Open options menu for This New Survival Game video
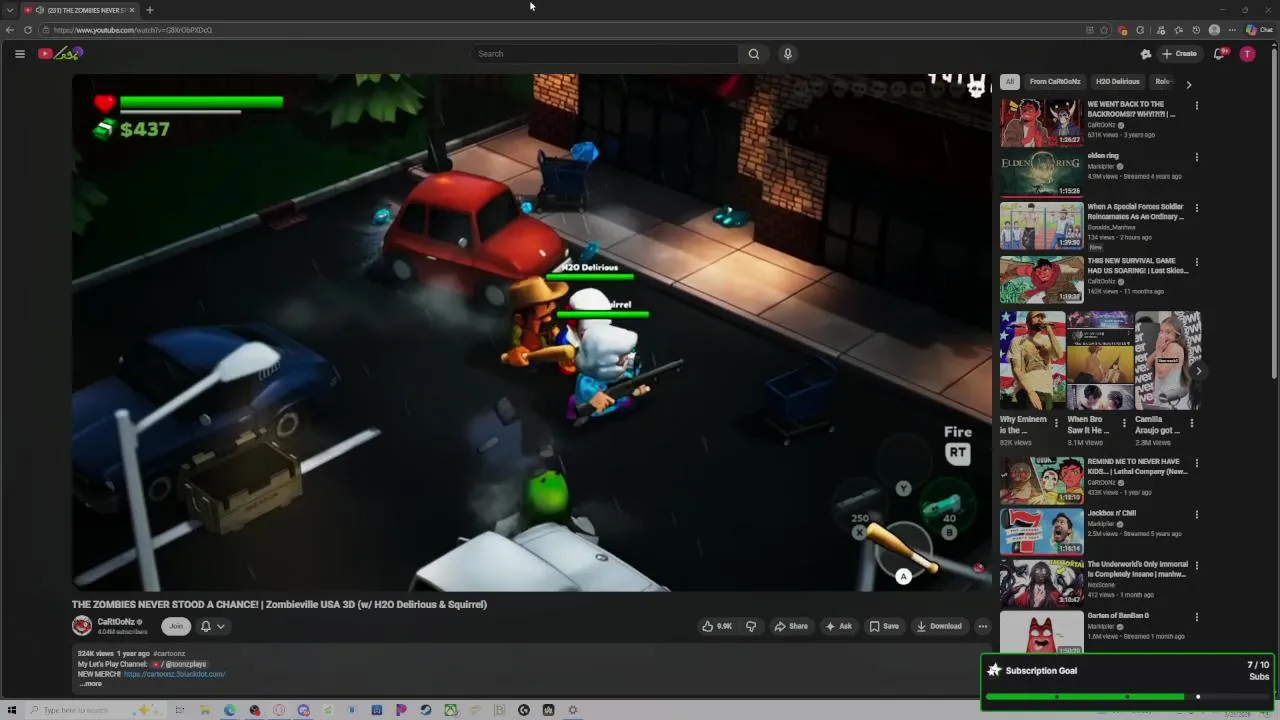 tap(1197, 262)
